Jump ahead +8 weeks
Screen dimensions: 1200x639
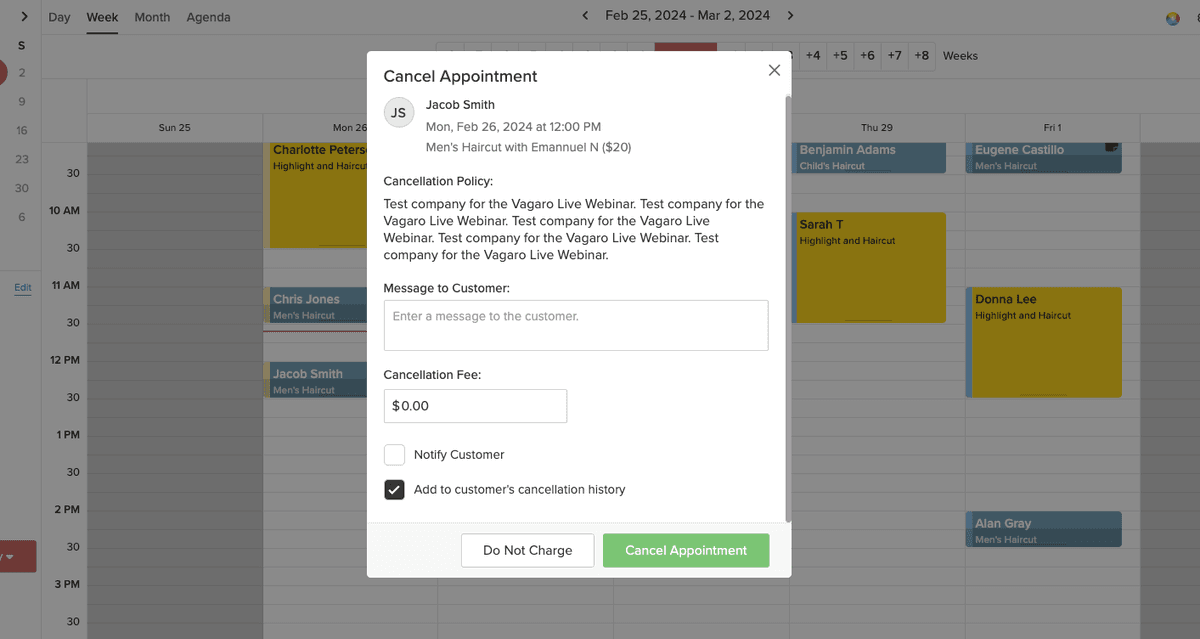pos(921,56)
